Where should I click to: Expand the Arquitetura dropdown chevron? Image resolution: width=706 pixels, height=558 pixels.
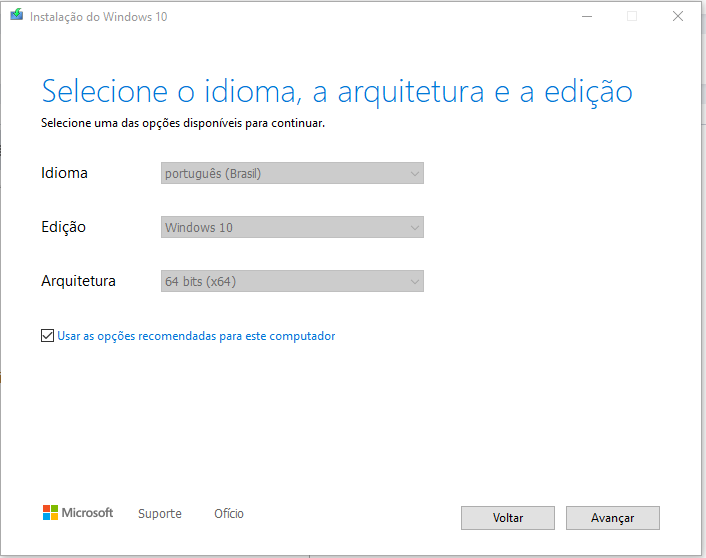tap(415, 281)
